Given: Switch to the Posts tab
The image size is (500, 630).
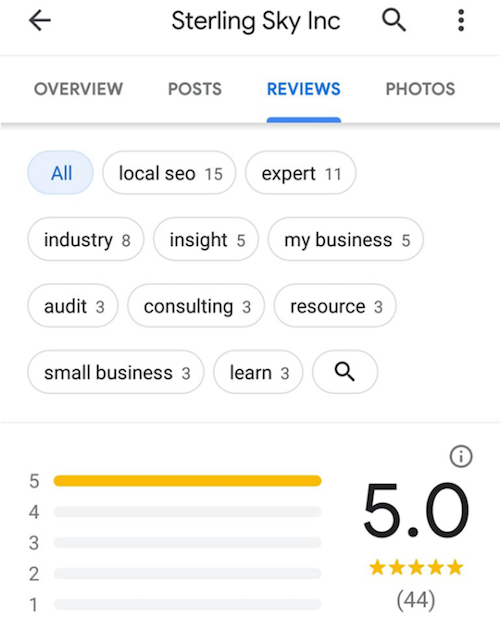Looking at the screenshot, I should (x=195, y=89).
